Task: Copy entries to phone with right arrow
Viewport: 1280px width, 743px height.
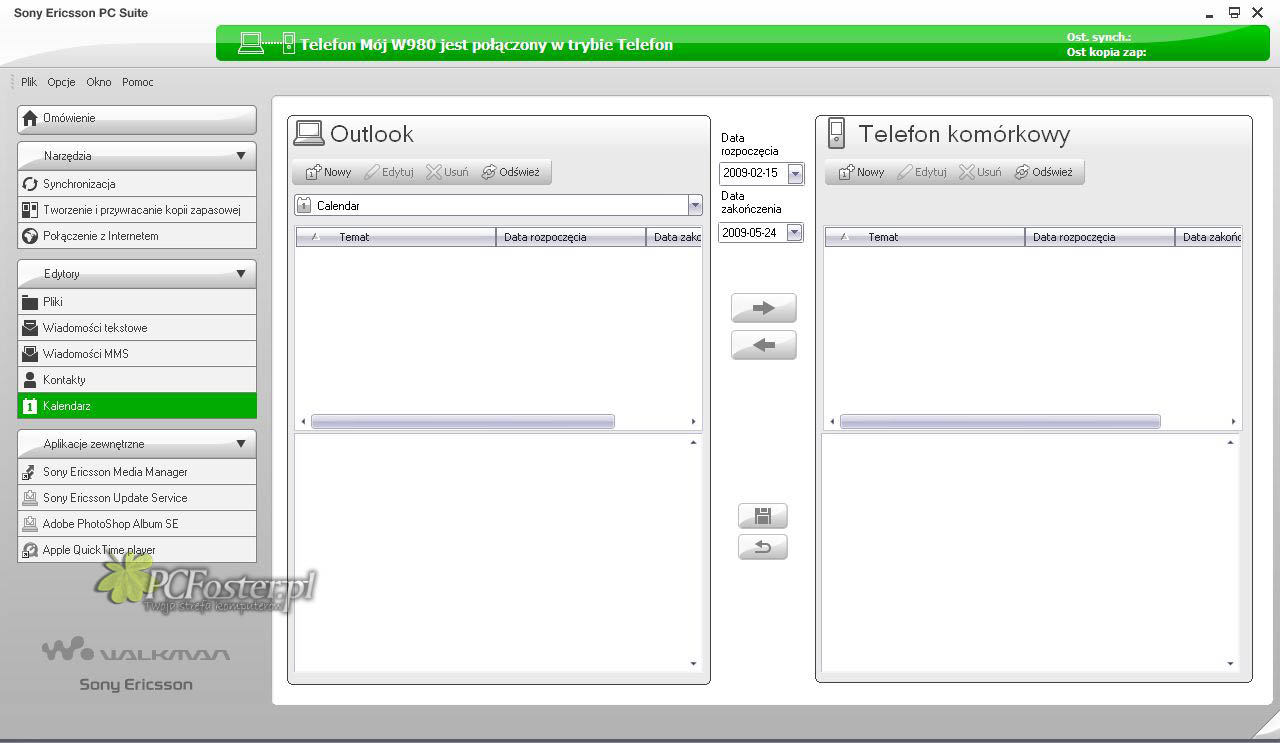Action: coord(764,308)
